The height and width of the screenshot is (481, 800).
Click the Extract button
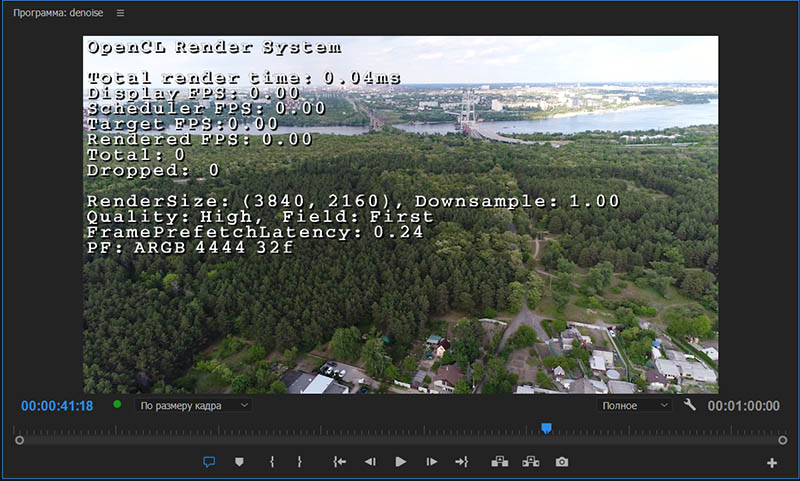531,462
